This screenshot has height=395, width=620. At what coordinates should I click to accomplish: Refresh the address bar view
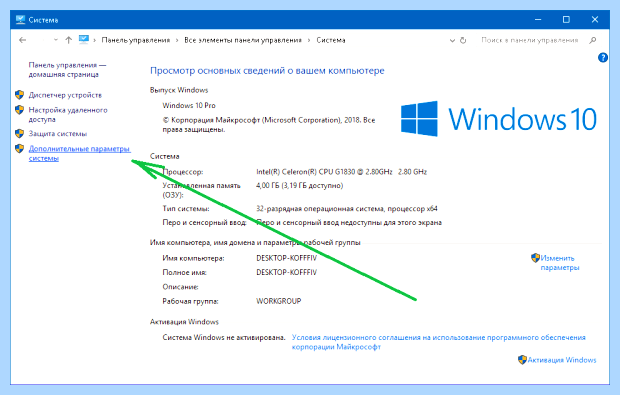(463, 40)
